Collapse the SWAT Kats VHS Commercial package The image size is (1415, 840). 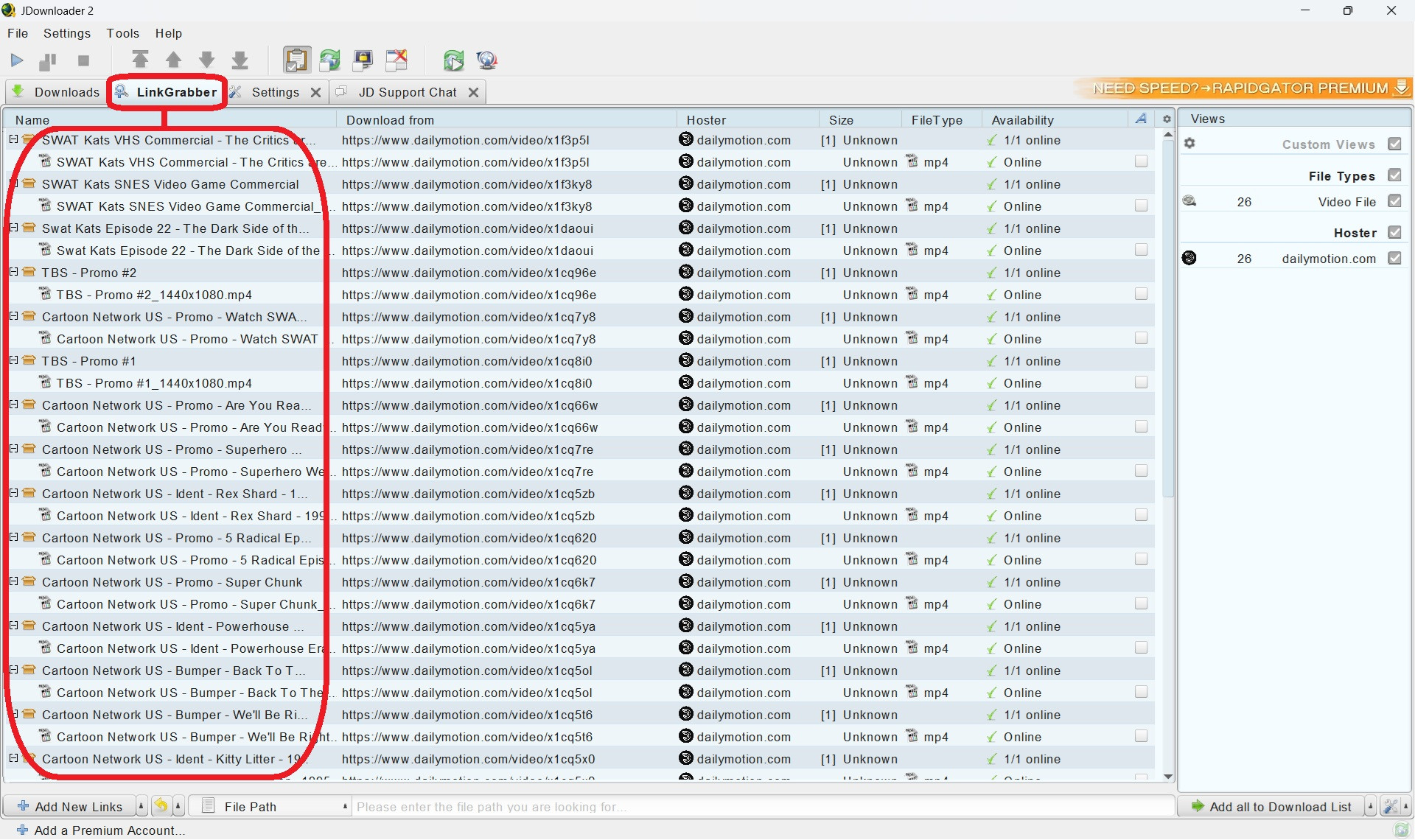tap(13, 139)
